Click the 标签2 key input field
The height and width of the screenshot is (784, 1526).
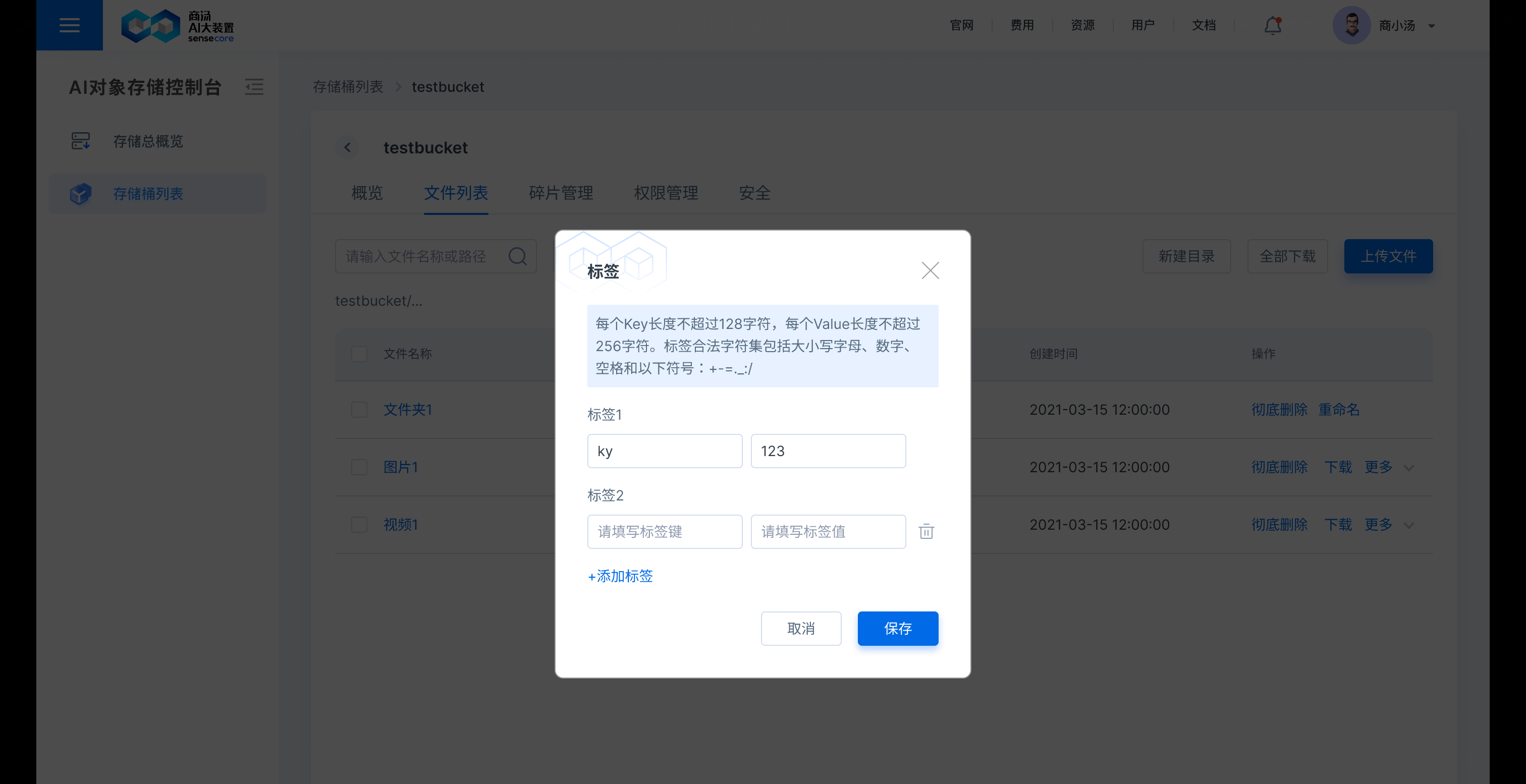tap(664, 531)
